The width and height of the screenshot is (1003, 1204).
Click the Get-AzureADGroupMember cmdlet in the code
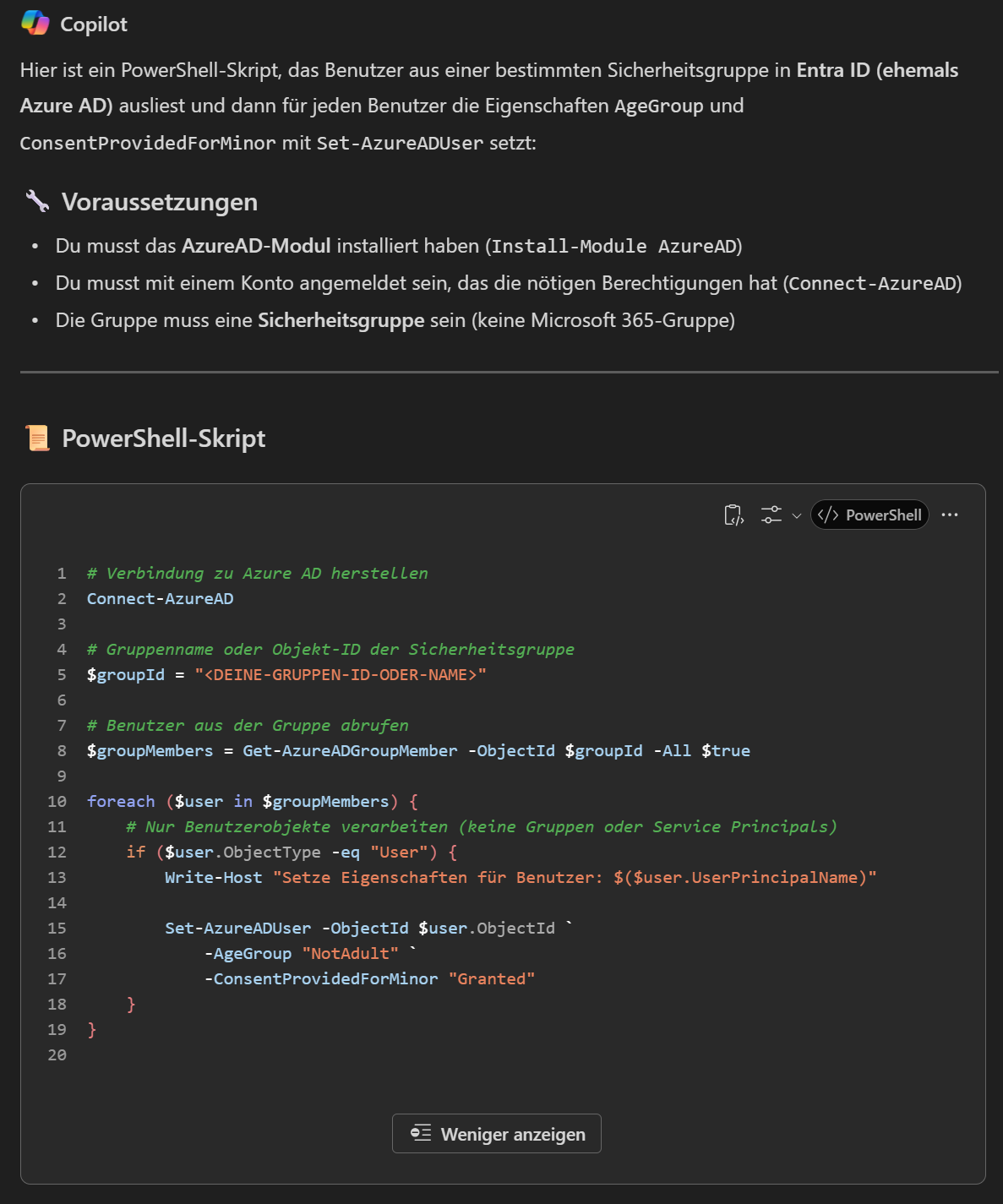click(x=350, y=750)
